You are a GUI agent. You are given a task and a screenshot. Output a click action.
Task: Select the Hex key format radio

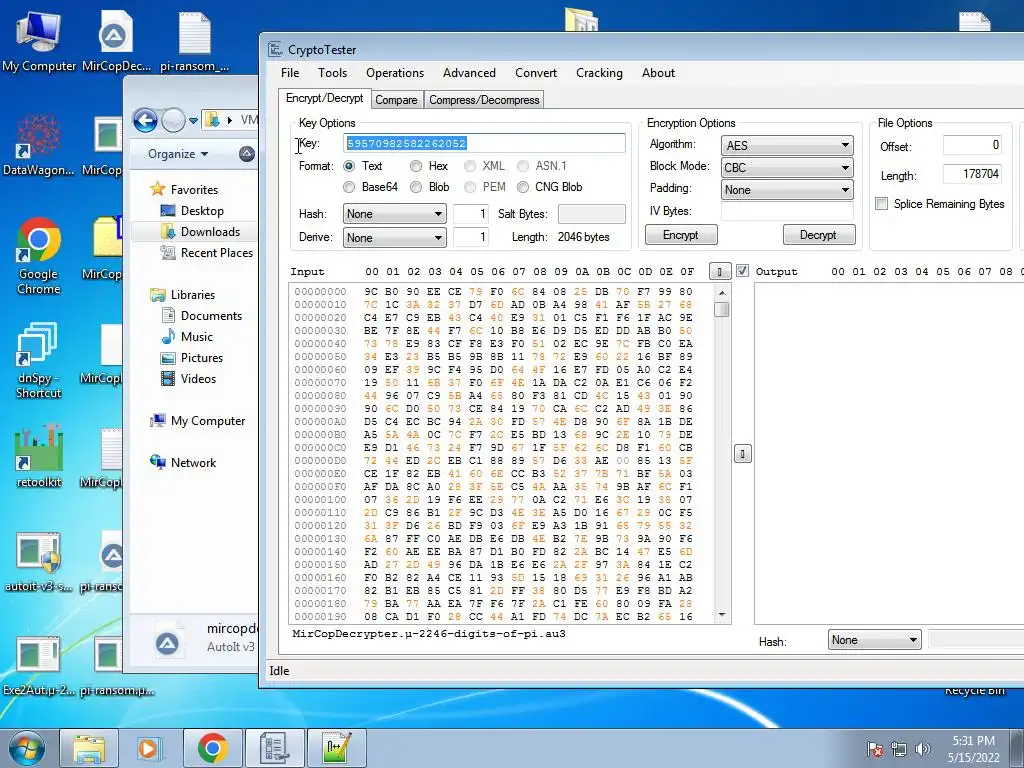416,166
